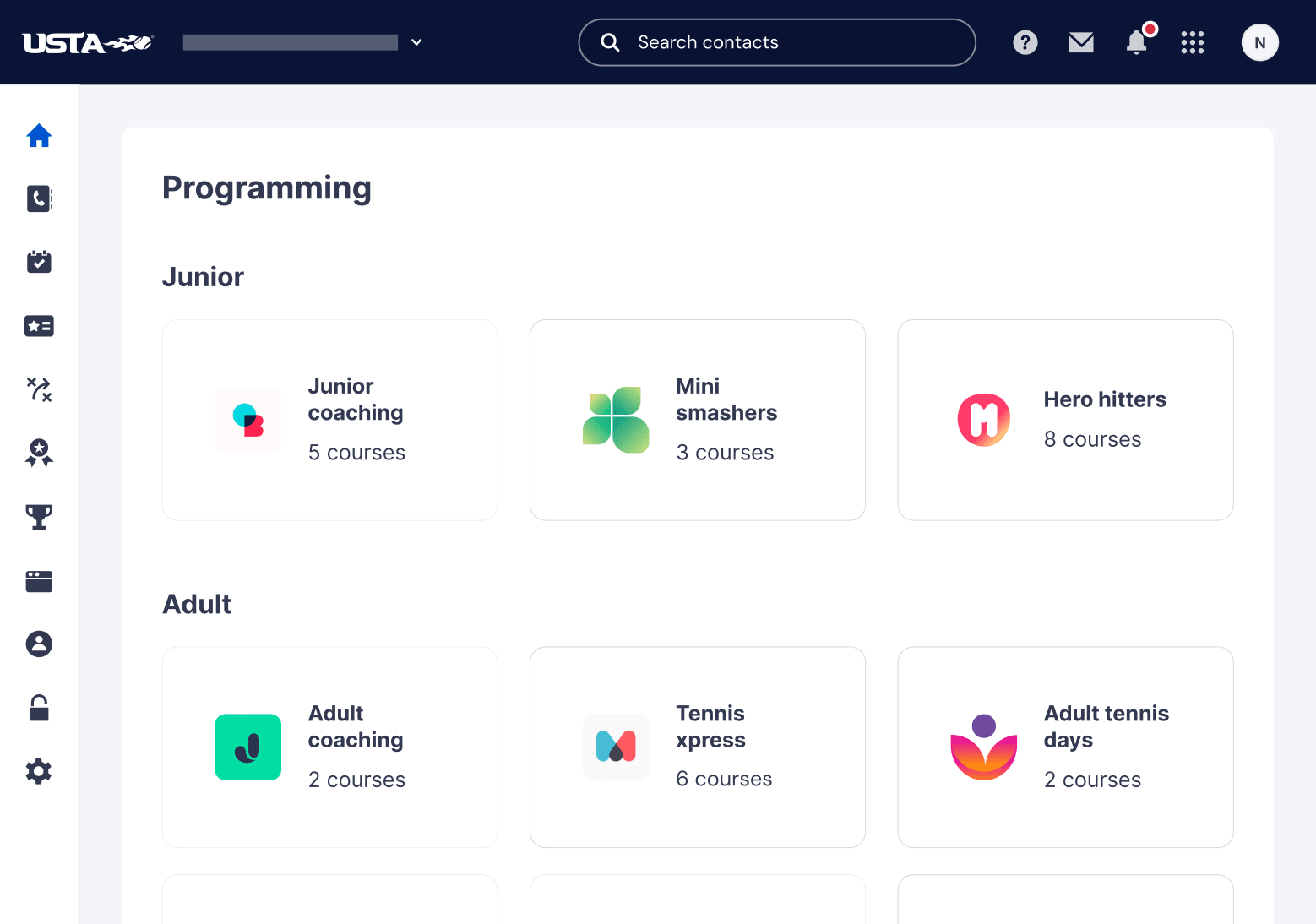Open the awards medal icon
Image resolution: width=1316 pixels, height=924 pixels.
tap(39, 454)
